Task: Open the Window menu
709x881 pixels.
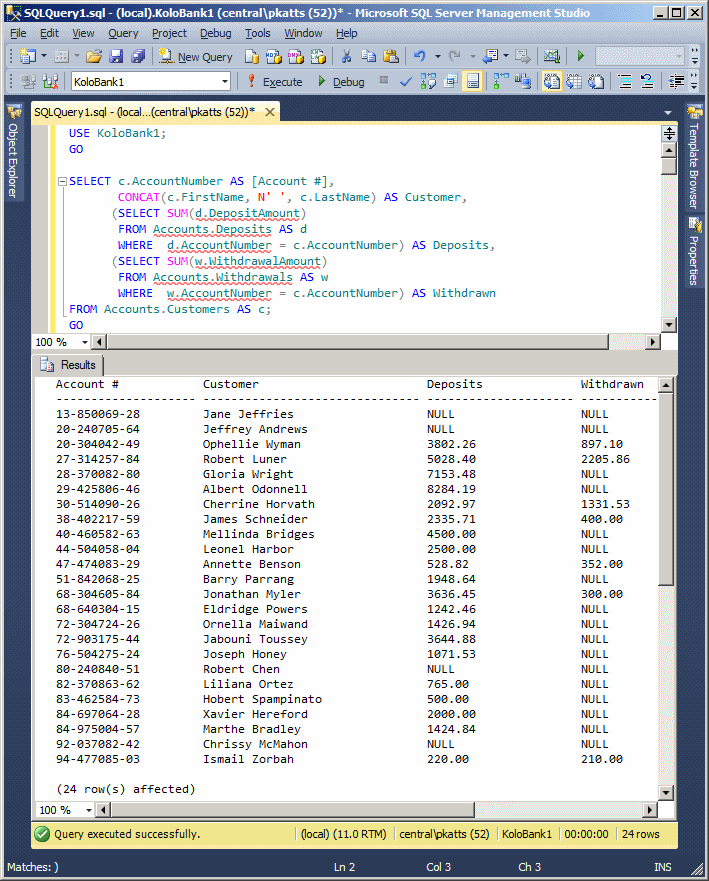Action: pos(303,33)
